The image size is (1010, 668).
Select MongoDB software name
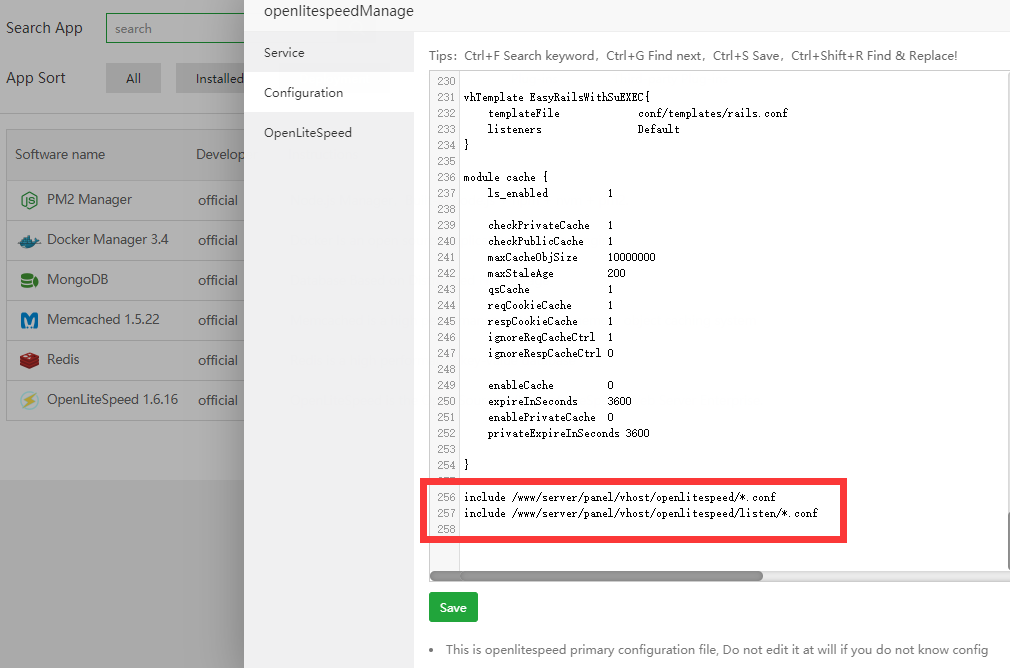77,280
